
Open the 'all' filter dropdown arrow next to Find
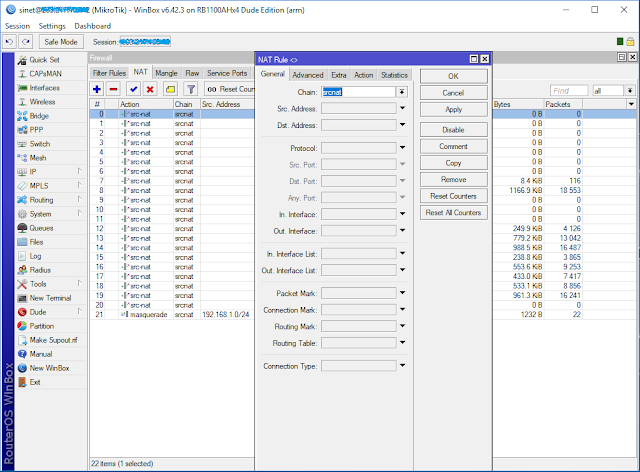(630, 91)
